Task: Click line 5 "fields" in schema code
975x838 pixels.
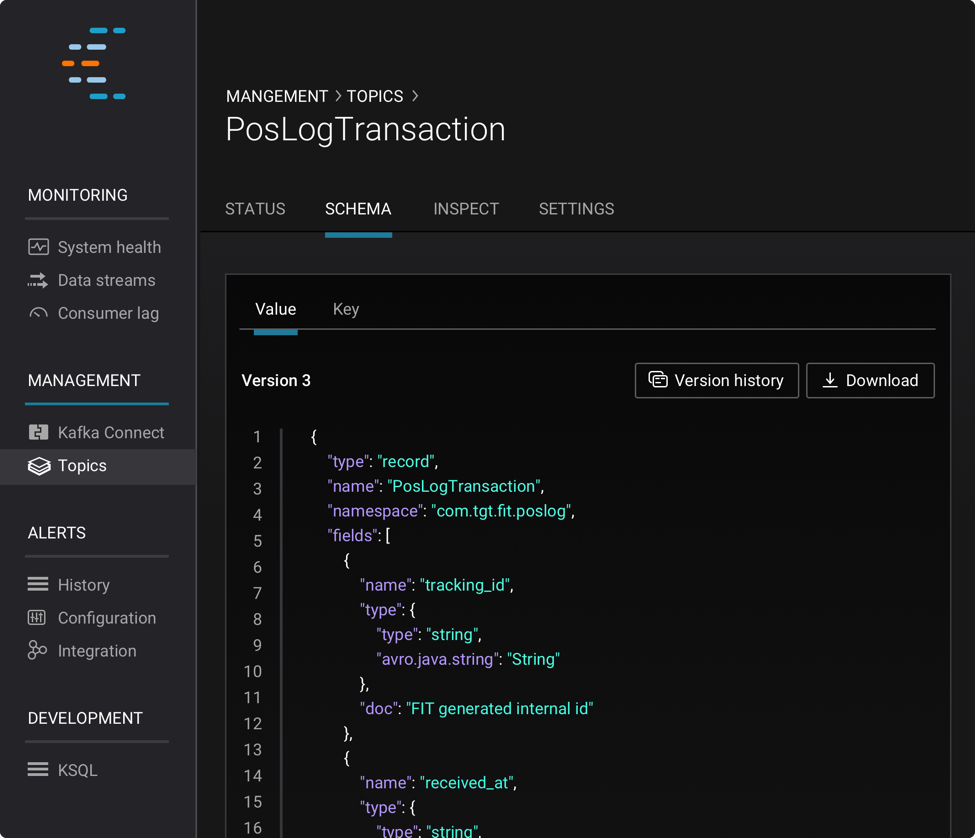Action: [353, 536]
